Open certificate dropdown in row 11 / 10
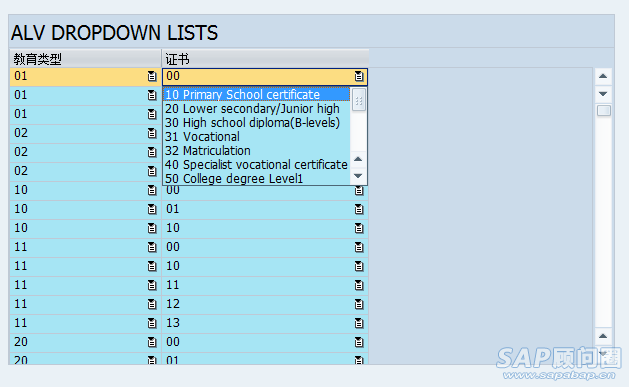The image size is (629, 387). (359, 266)
